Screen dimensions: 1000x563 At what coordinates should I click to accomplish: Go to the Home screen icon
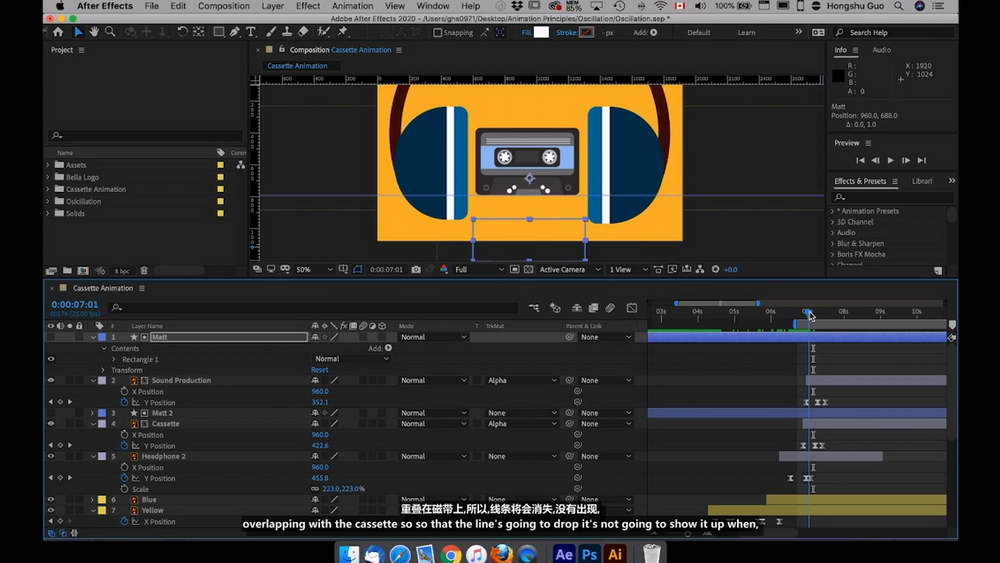point(58,32)
